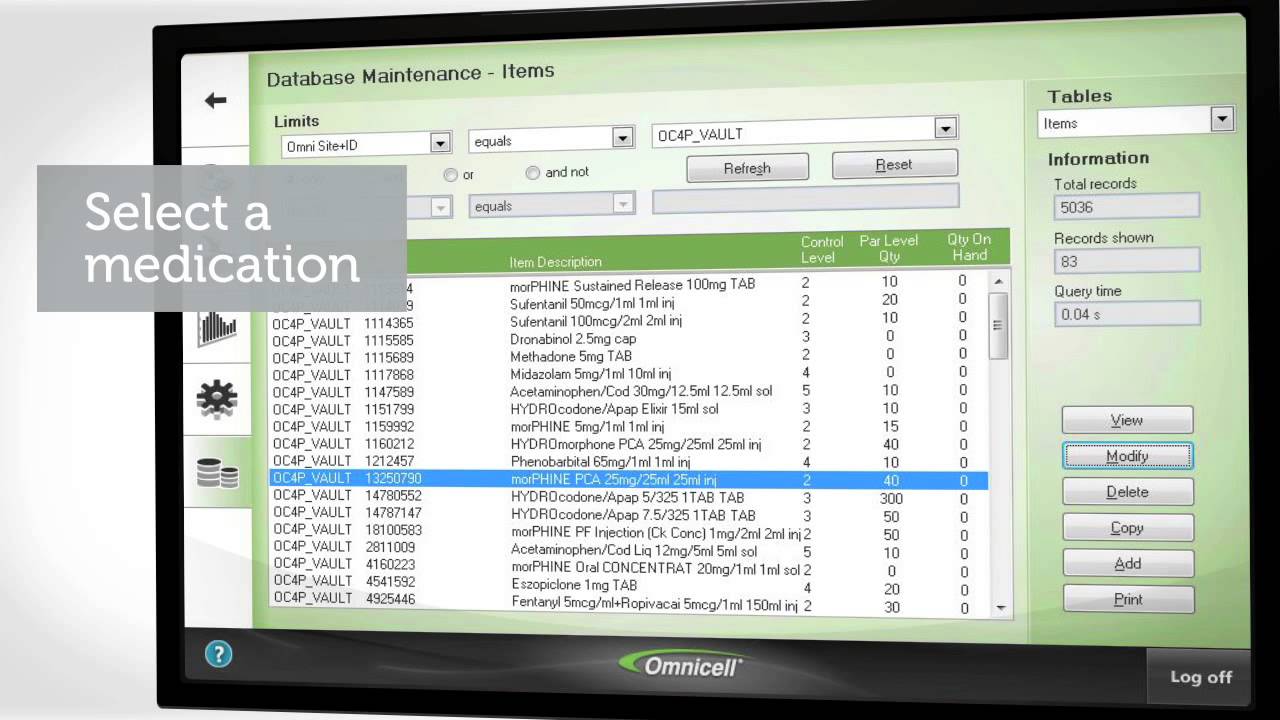The height and width of the screenshot is (720, 1280).
Task: Click the list scrollbar thumb
Action: point(998,326)
